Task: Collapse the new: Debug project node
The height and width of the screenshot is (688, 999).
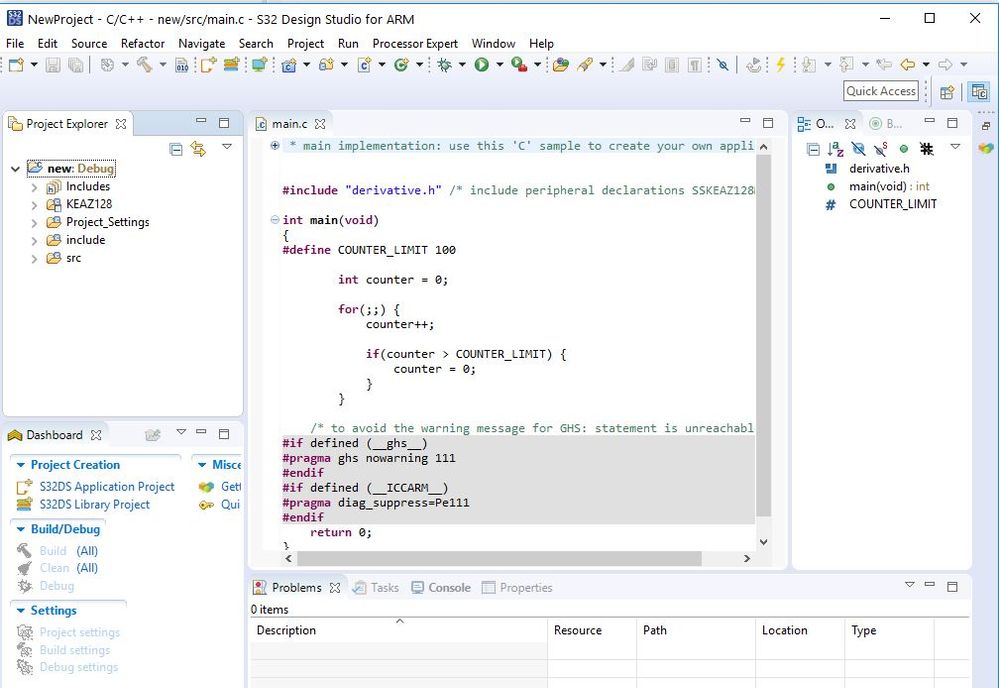Action: 15,169
